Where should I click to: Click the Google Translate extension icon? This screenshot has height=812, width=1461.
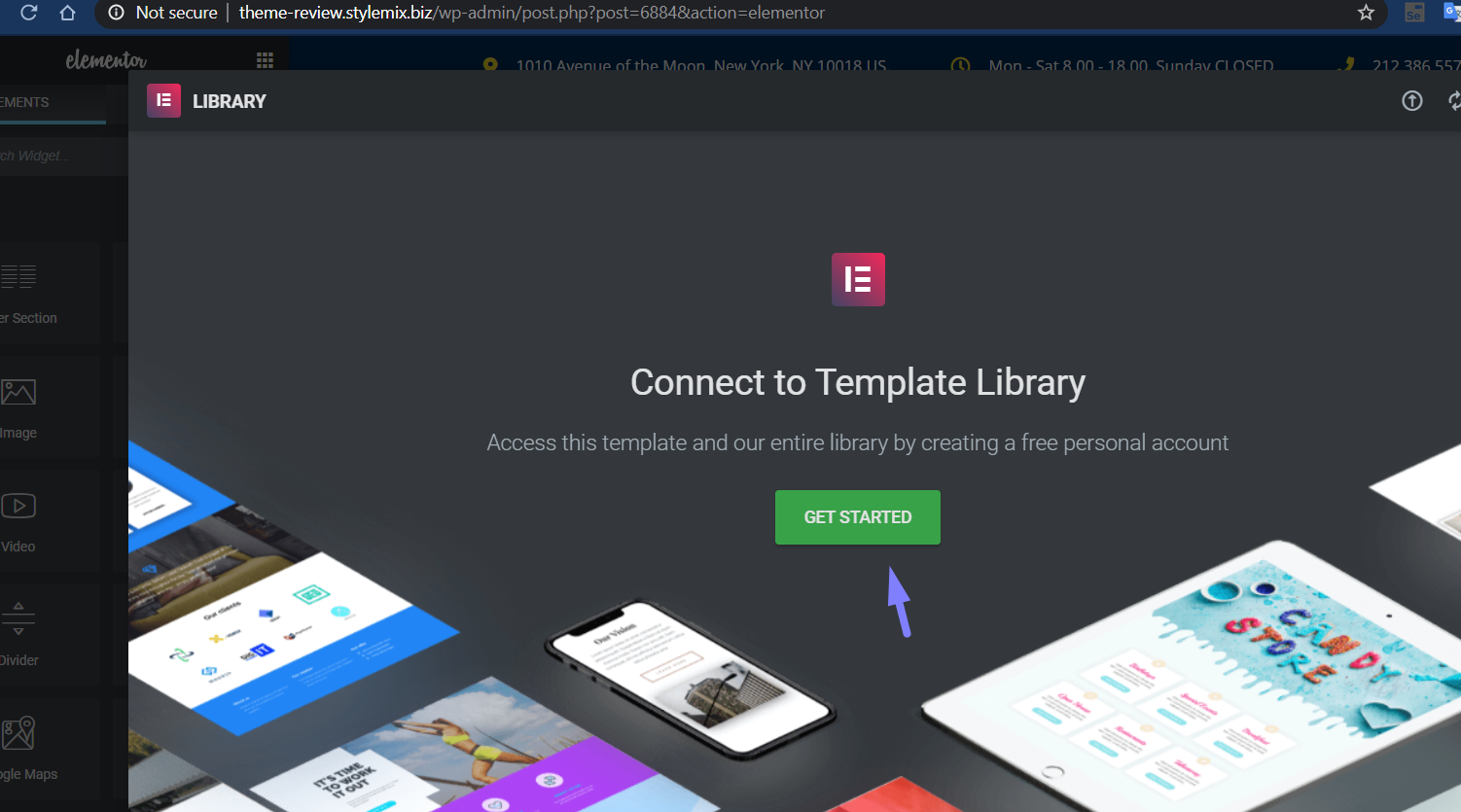click(1452, 12)
